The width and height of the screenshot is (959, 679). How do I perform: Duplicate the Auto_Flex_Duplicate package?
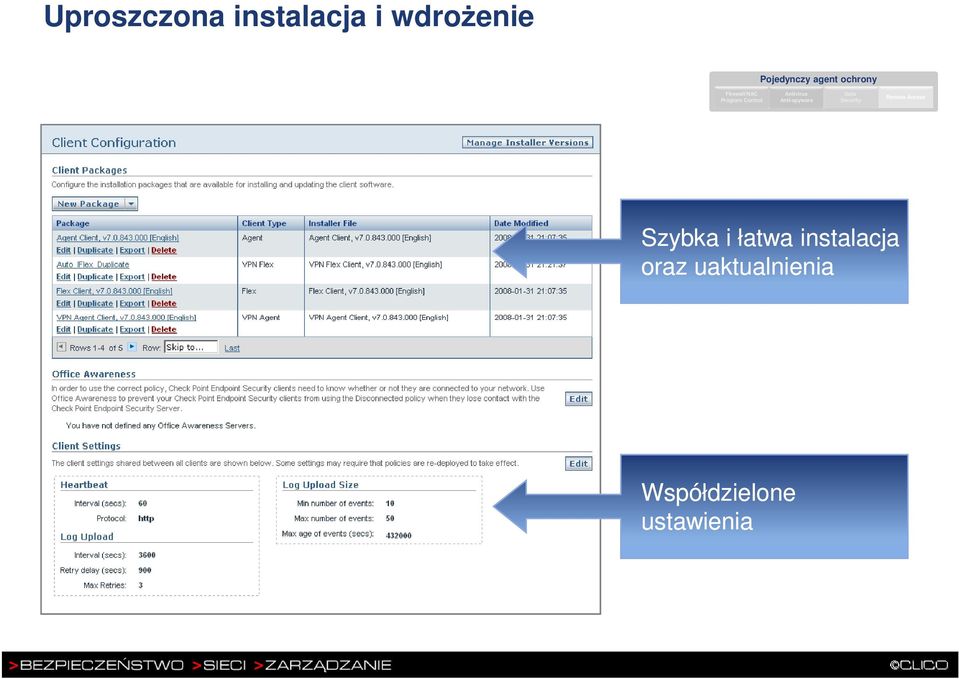click(95, 276)
